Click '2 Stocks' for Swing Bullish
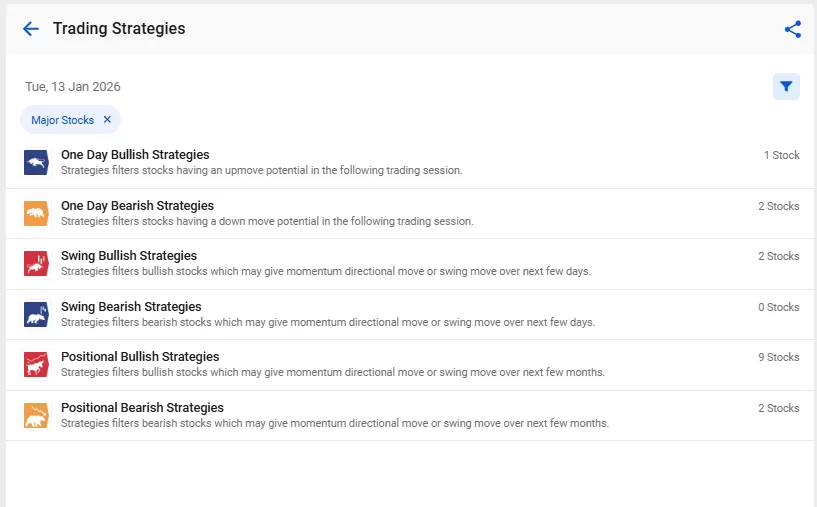The height and width of the screenshot is (507, 817). tap(778, 256)
